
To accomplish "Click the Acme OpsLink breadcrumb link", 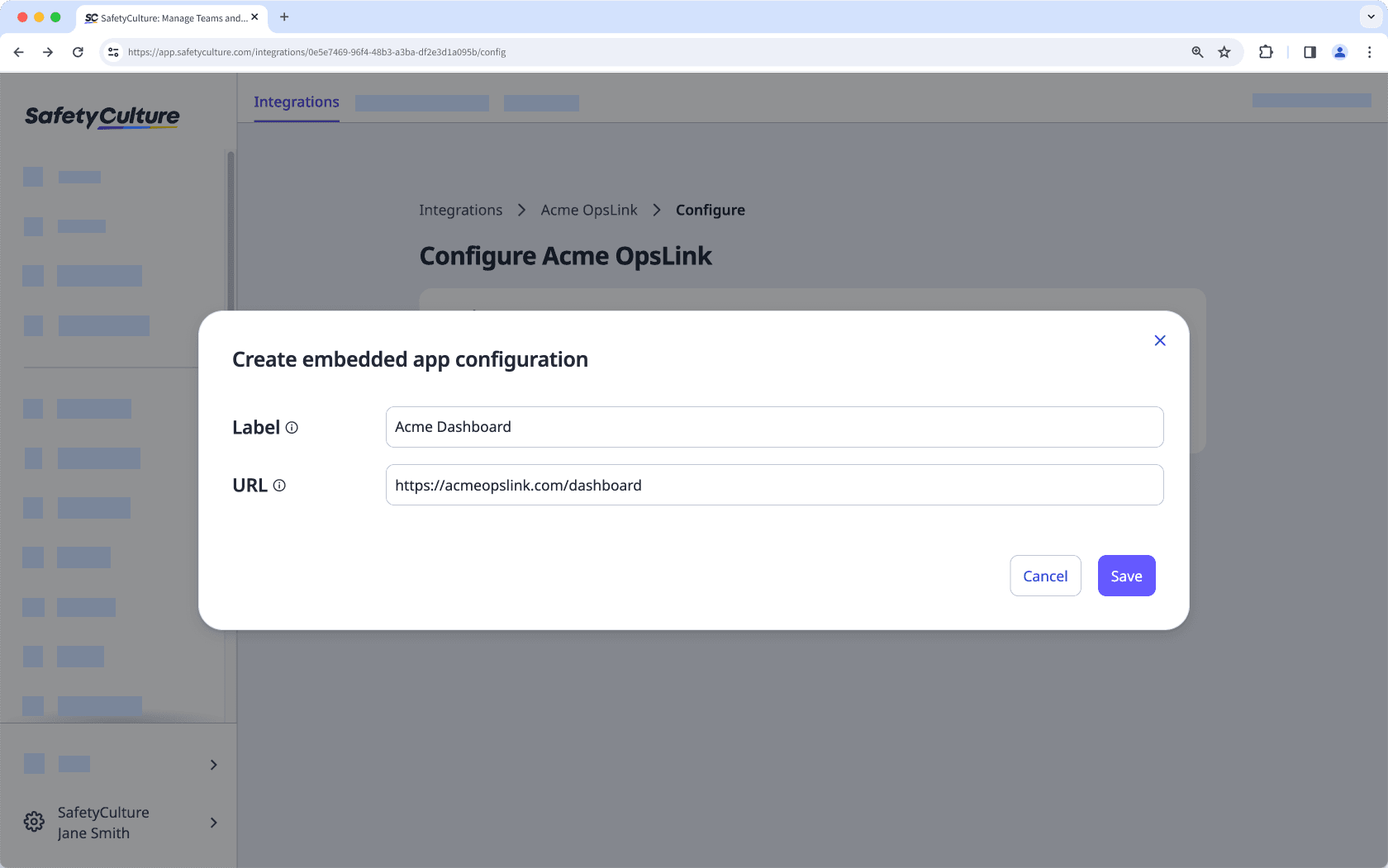I will click(x=589, y=210).
